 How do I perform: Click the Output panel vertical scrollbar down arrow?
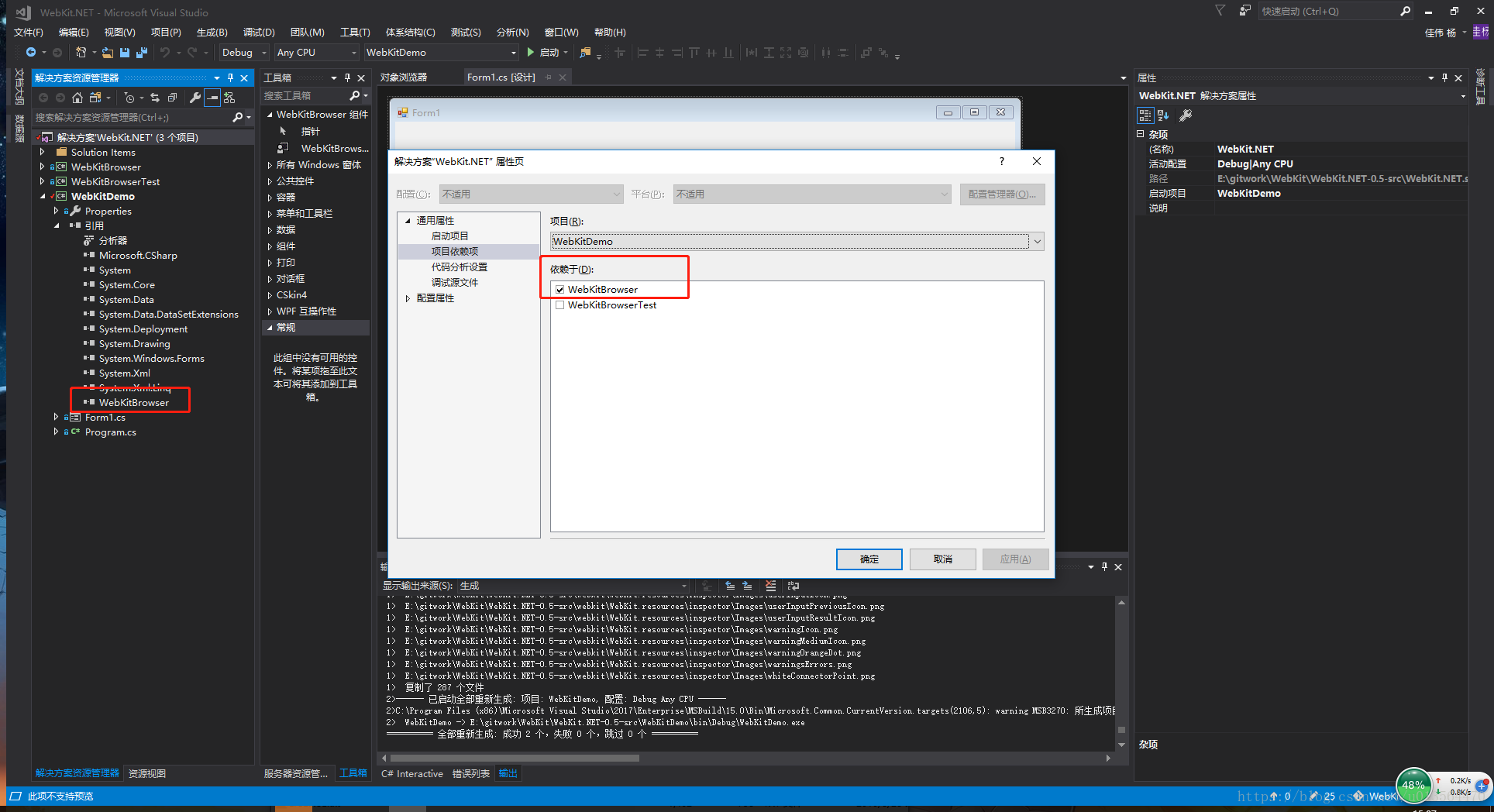[x=1121, y=745]
